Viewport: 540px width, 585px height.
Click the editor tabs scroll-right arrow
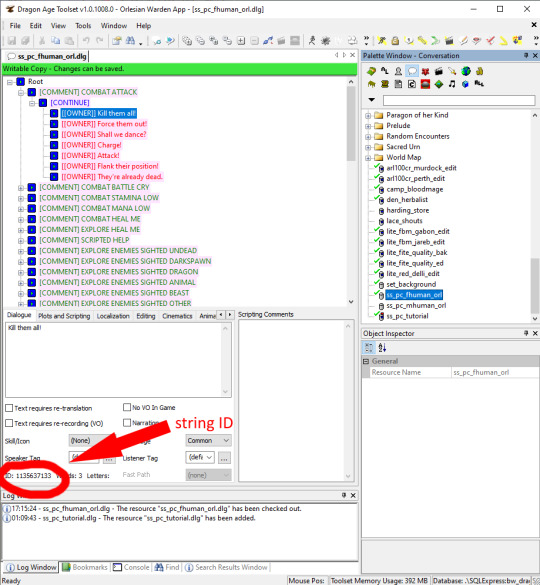point(230,315)
